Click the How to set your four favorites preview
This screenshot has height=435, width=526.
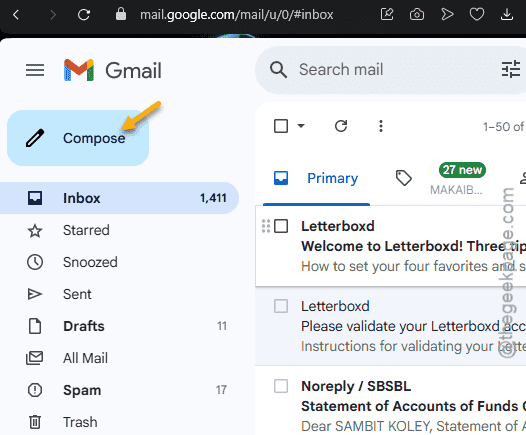point(413,266)
